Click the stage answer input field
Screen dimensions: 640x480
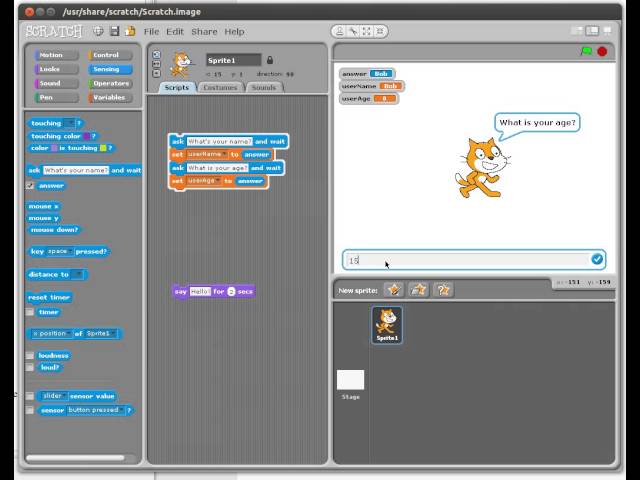[x=468, y=260]
